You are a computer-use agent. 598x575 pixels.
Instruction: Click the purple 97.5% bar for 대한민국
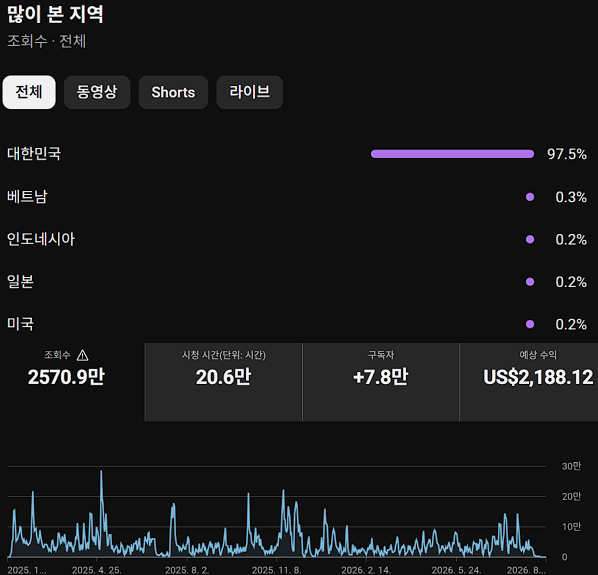(452, 154)
